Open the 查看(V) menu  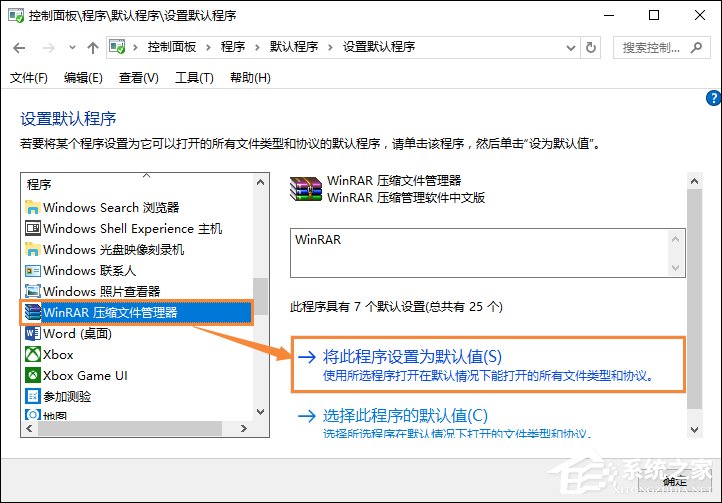click(139, 77)
